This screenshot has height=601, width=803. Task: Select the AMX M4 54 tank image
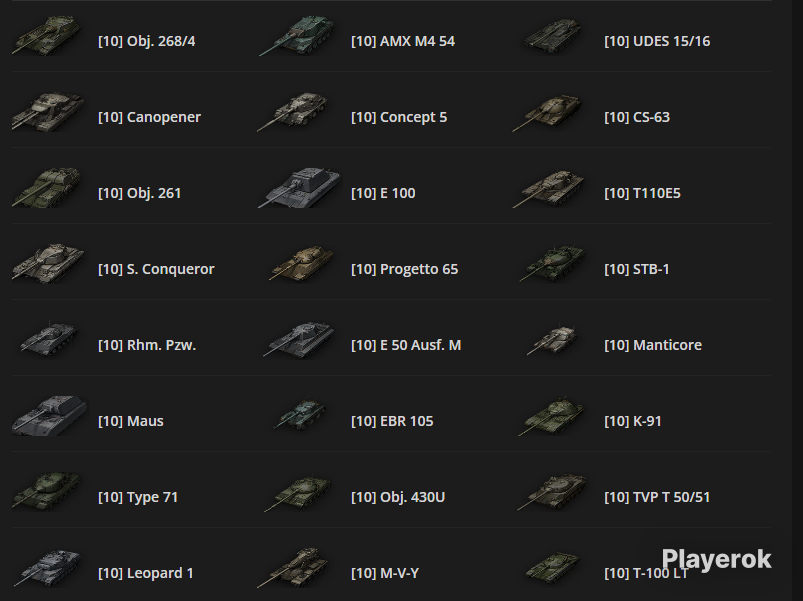298,35
